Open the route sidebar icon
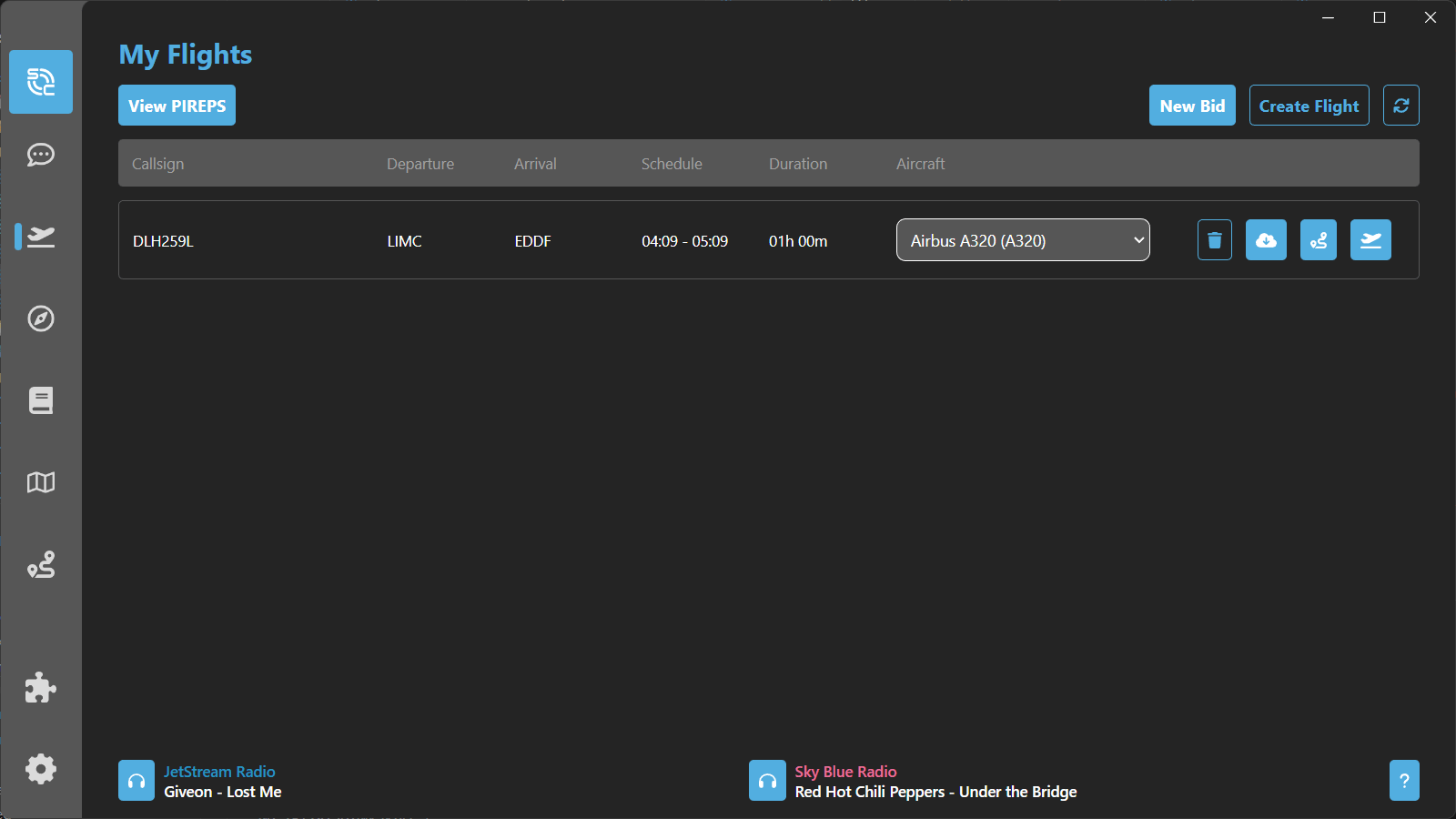The height and width of the screenshot is (819, 1456). 41,565
